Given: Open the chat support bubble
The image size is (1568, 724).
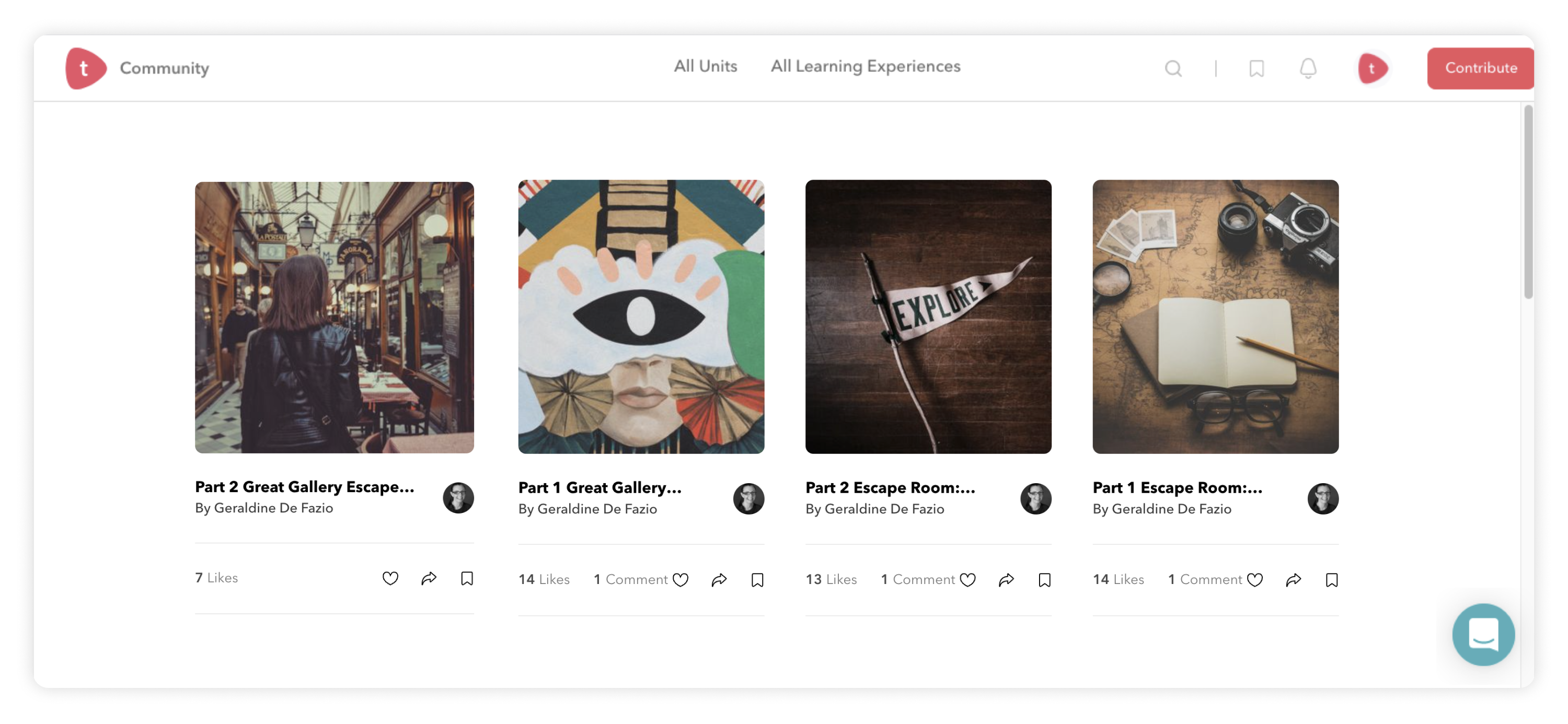Looking at the screenshot, I should tap(1482, 634).
